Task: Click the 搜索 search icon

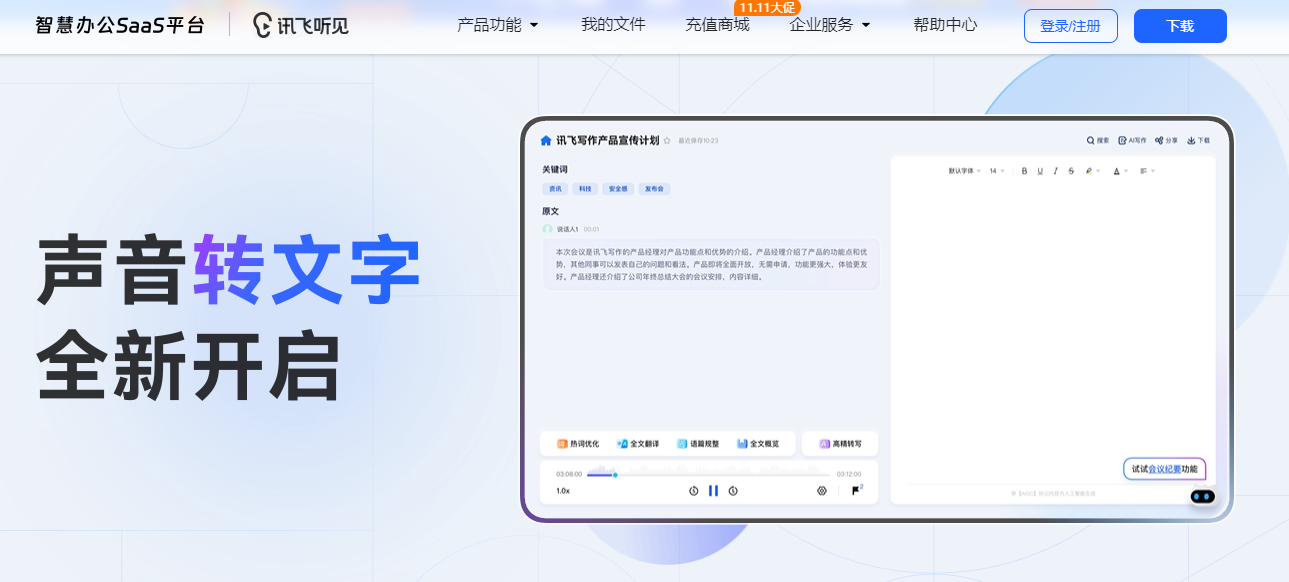Action: (x=1091, y=141)
